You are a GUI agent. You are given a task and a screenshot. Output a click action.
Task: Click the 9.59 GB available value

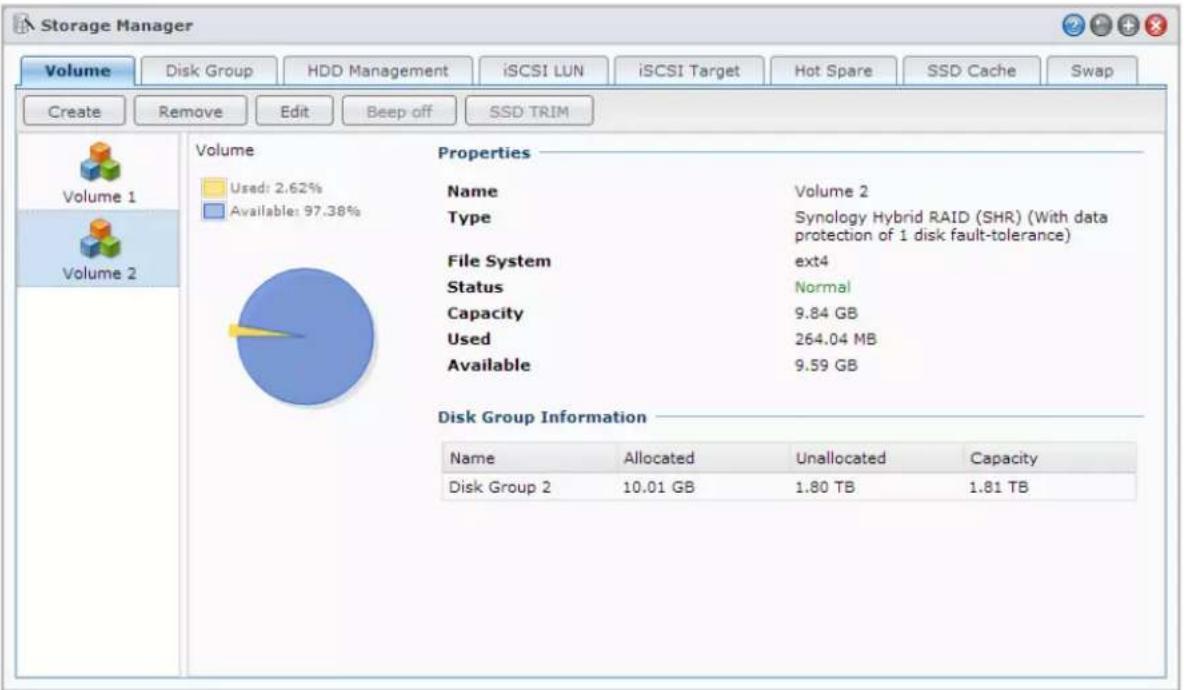825,365
